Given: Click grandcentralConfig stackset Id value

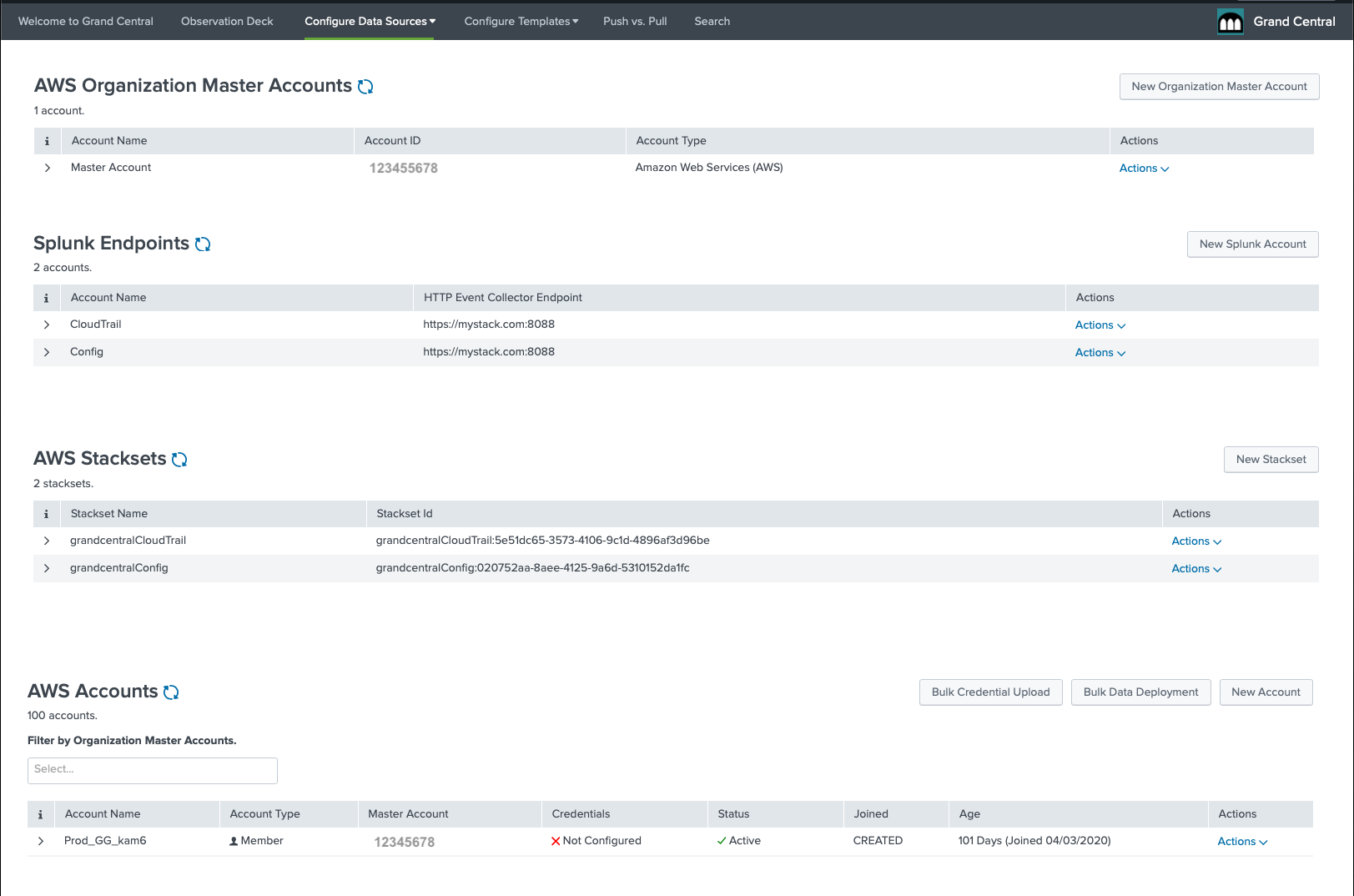Looking at the screenshot, I should click(532, 568).
